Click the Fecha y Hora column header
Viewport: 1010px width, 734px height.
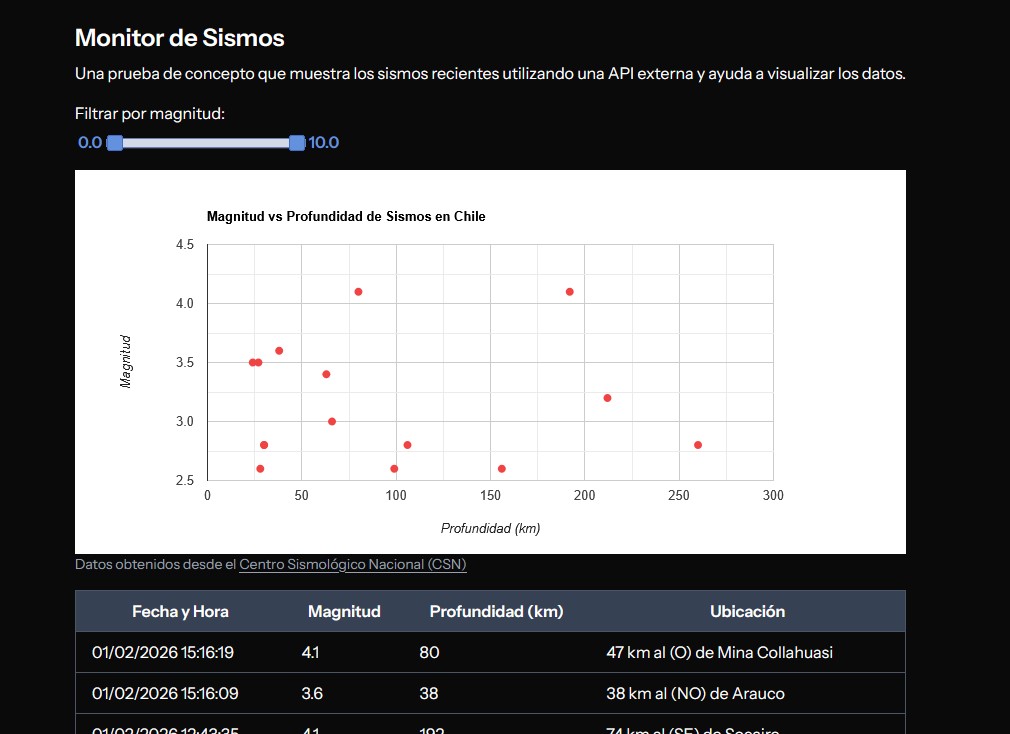click(x=180, y=611)
